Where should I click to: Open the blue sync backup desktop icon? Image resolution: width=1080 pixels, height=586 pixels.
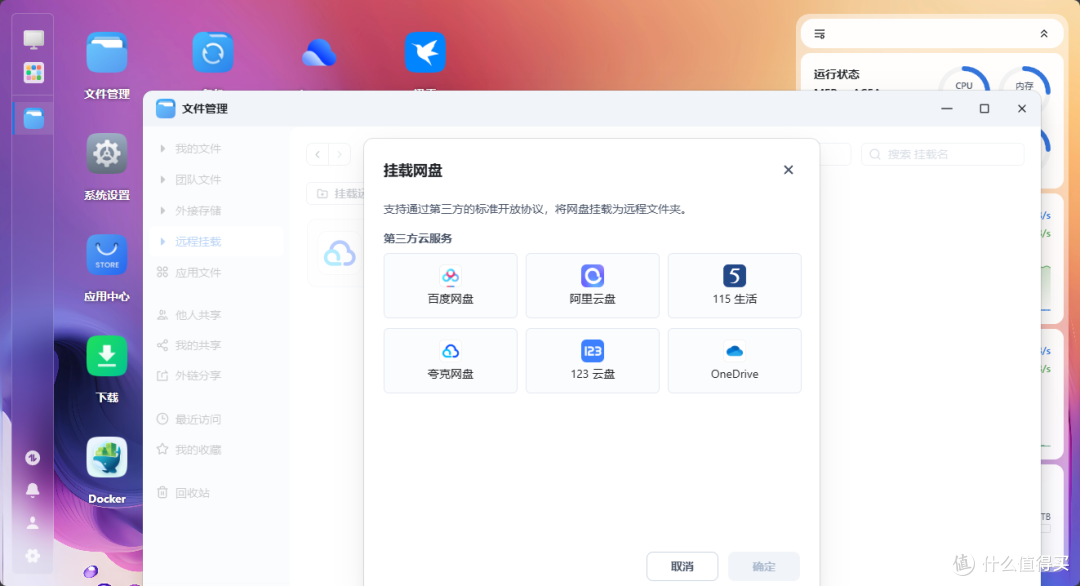(x=213, y=52)
